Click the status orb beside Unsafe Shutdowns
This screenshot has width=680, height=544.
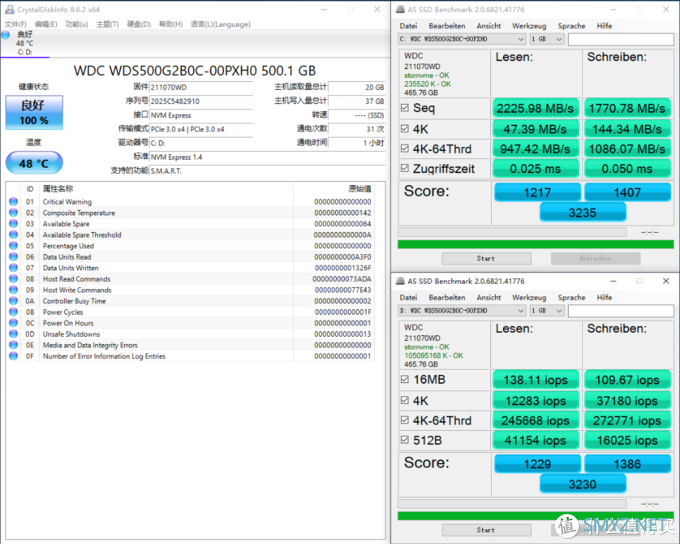coord(13,334)
